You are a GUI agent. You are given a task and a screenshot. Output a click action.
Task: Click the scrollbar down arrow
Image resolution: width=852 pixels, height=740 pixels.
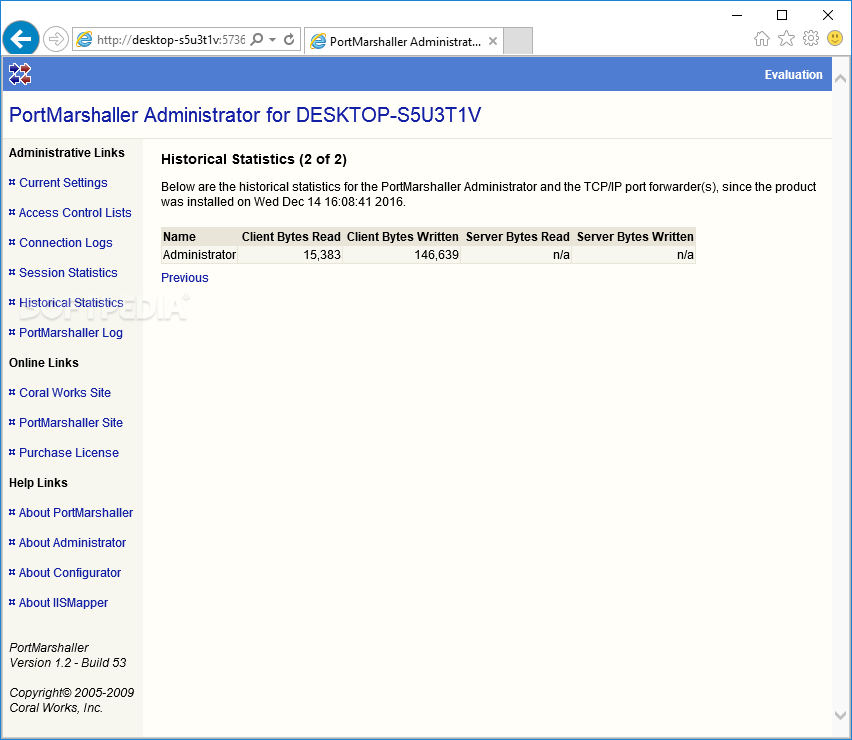tap(840, 715)
